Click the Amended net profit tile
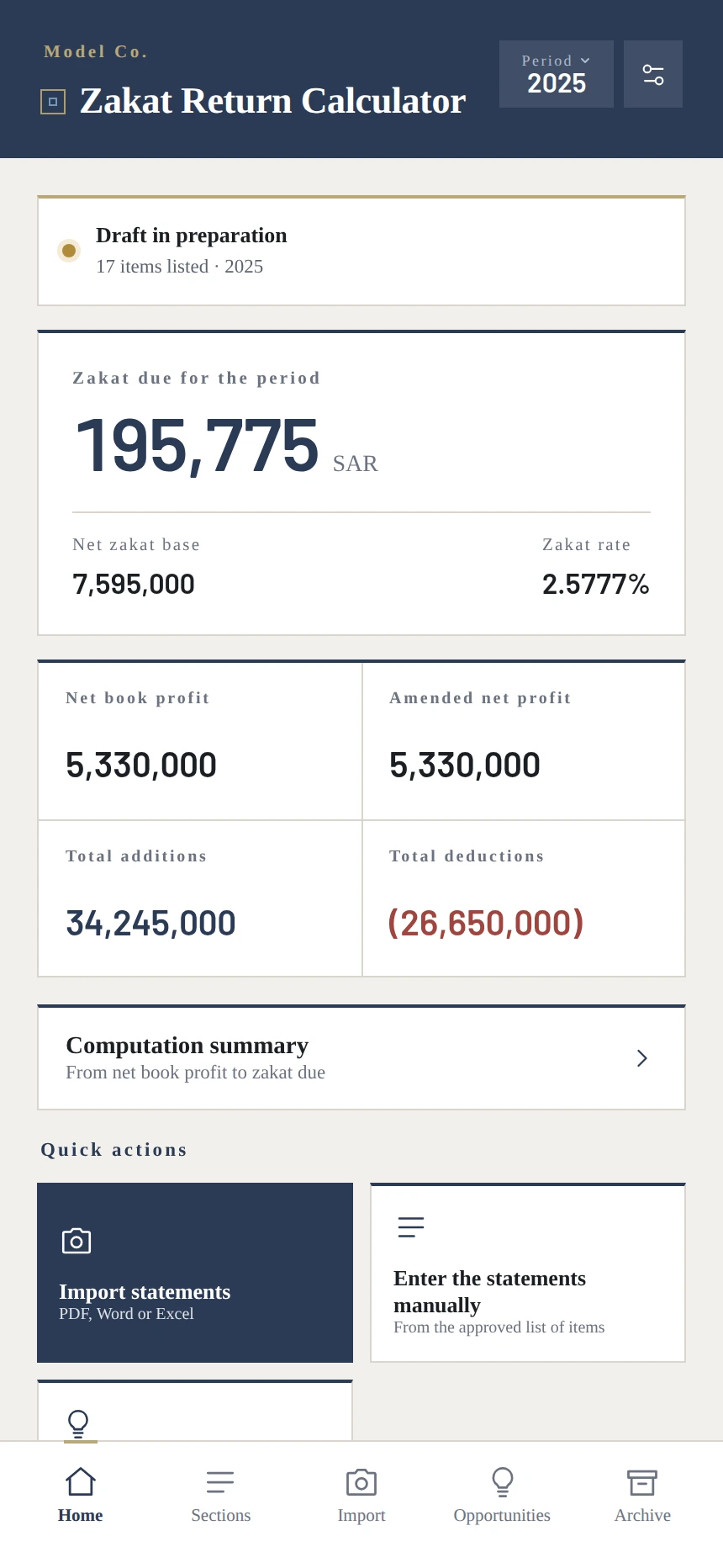This screenshot has width=723, height=1568. [x=524, y=740]
